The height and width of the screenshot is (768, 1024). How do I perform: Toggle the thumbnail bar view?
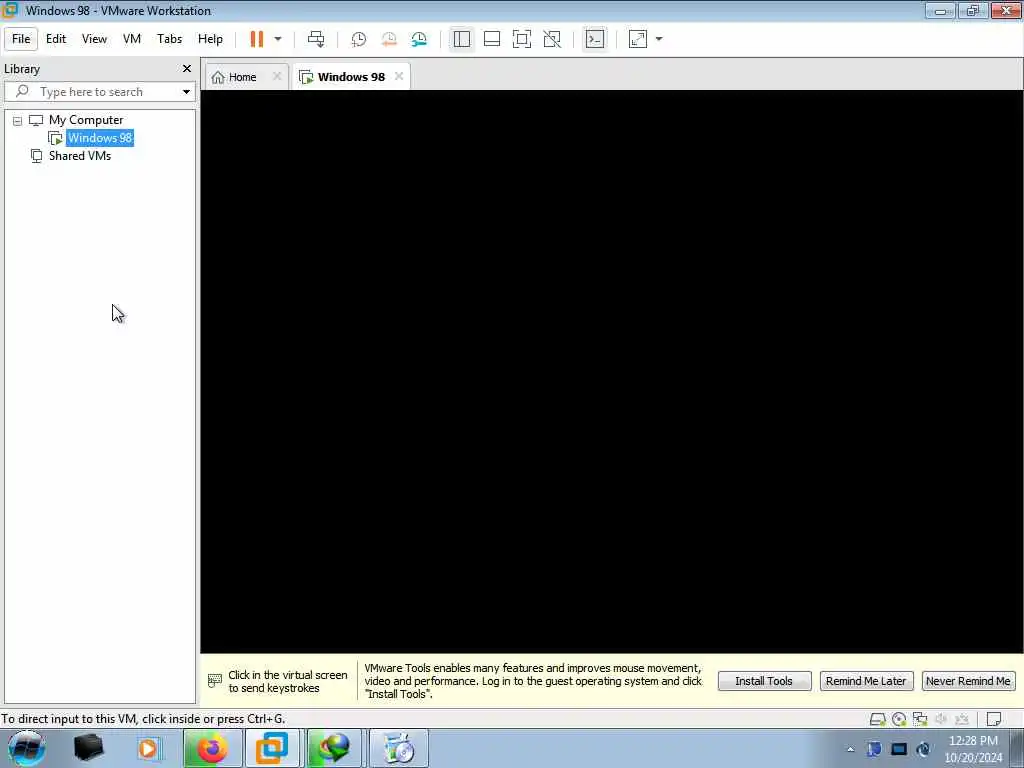click(x=492, y=39)
